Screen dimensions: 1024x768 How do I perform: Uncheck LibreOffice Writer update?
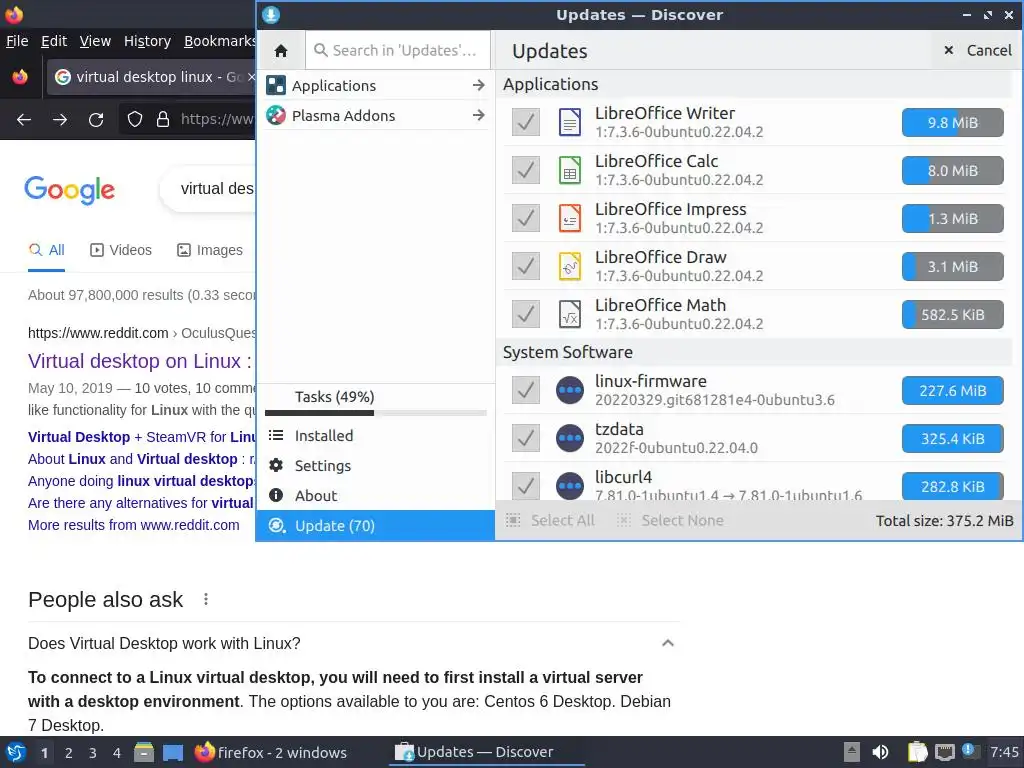(526, 122)
